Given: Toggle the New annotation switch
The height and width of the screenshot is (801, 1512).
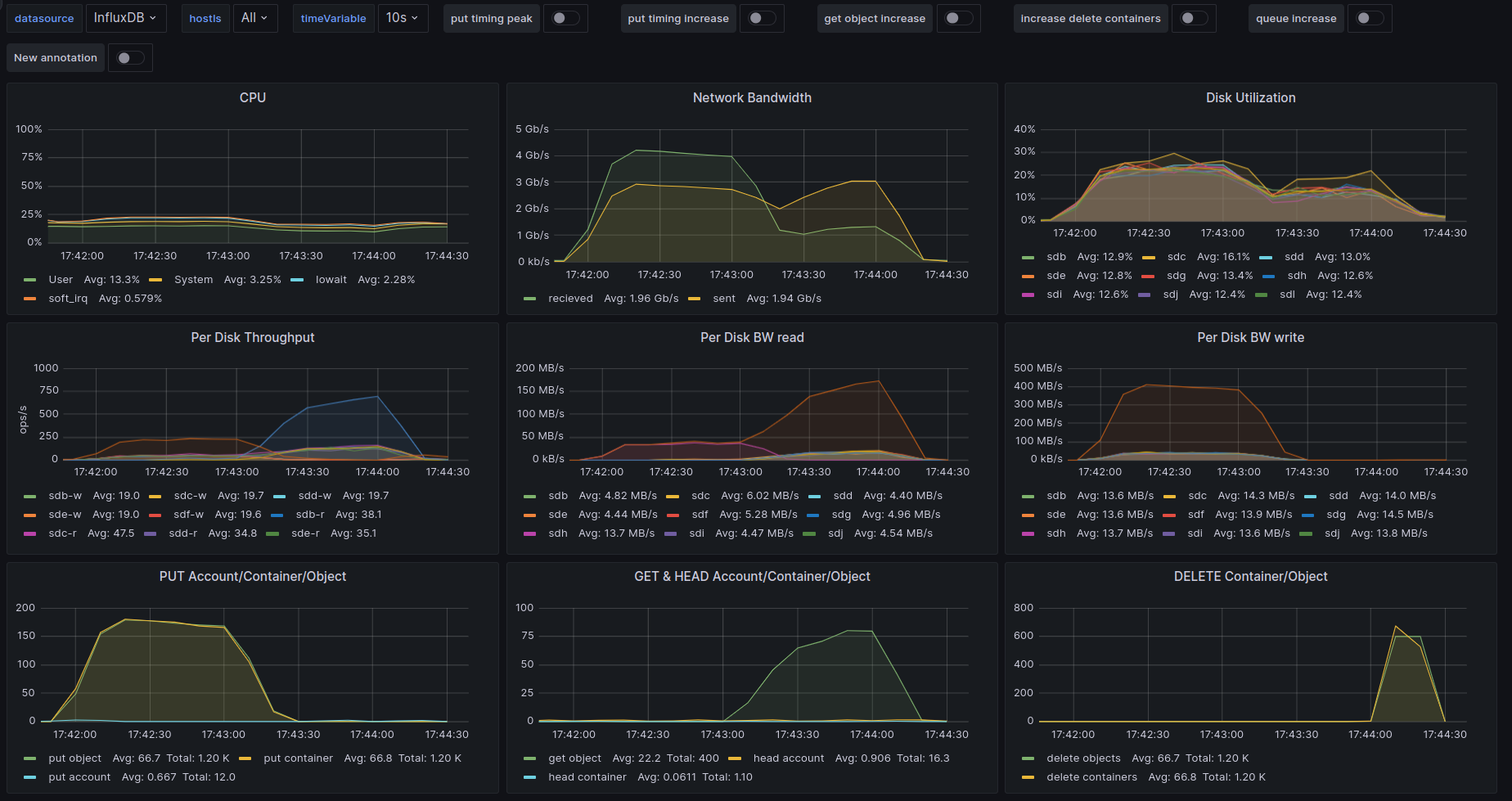Looking at the screenshot, I should point(130,58).
